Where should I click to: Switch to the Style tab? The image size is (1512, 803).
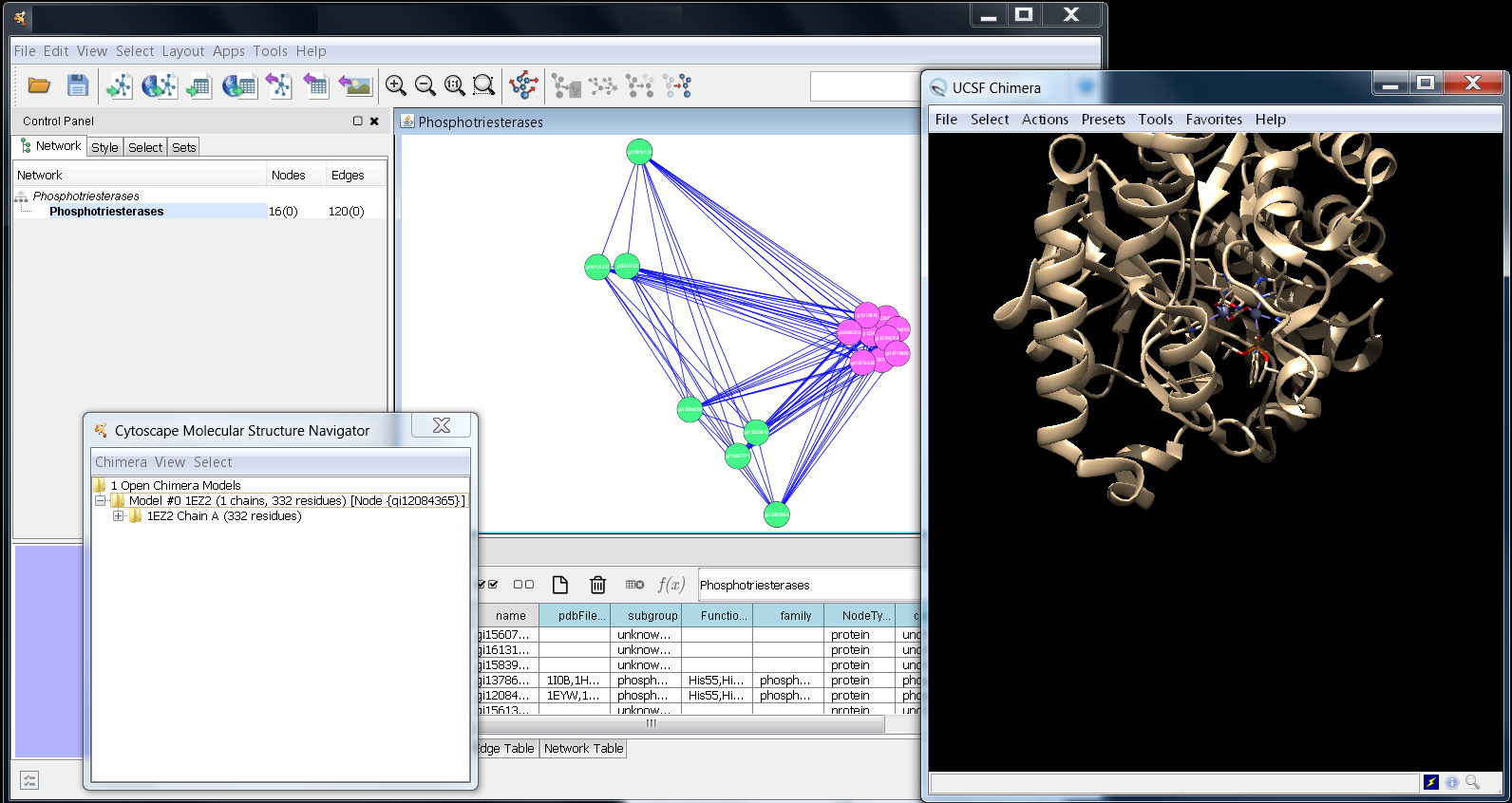[104, 147]
